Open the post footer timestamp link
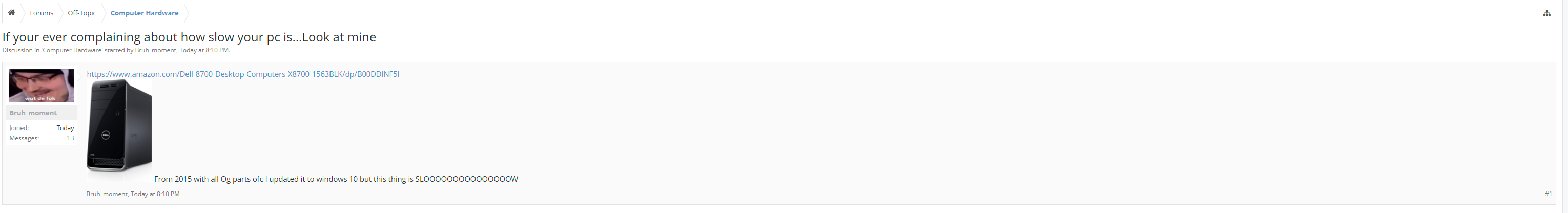The height and width of the screenshot is (213, 1568). (155, 194)
